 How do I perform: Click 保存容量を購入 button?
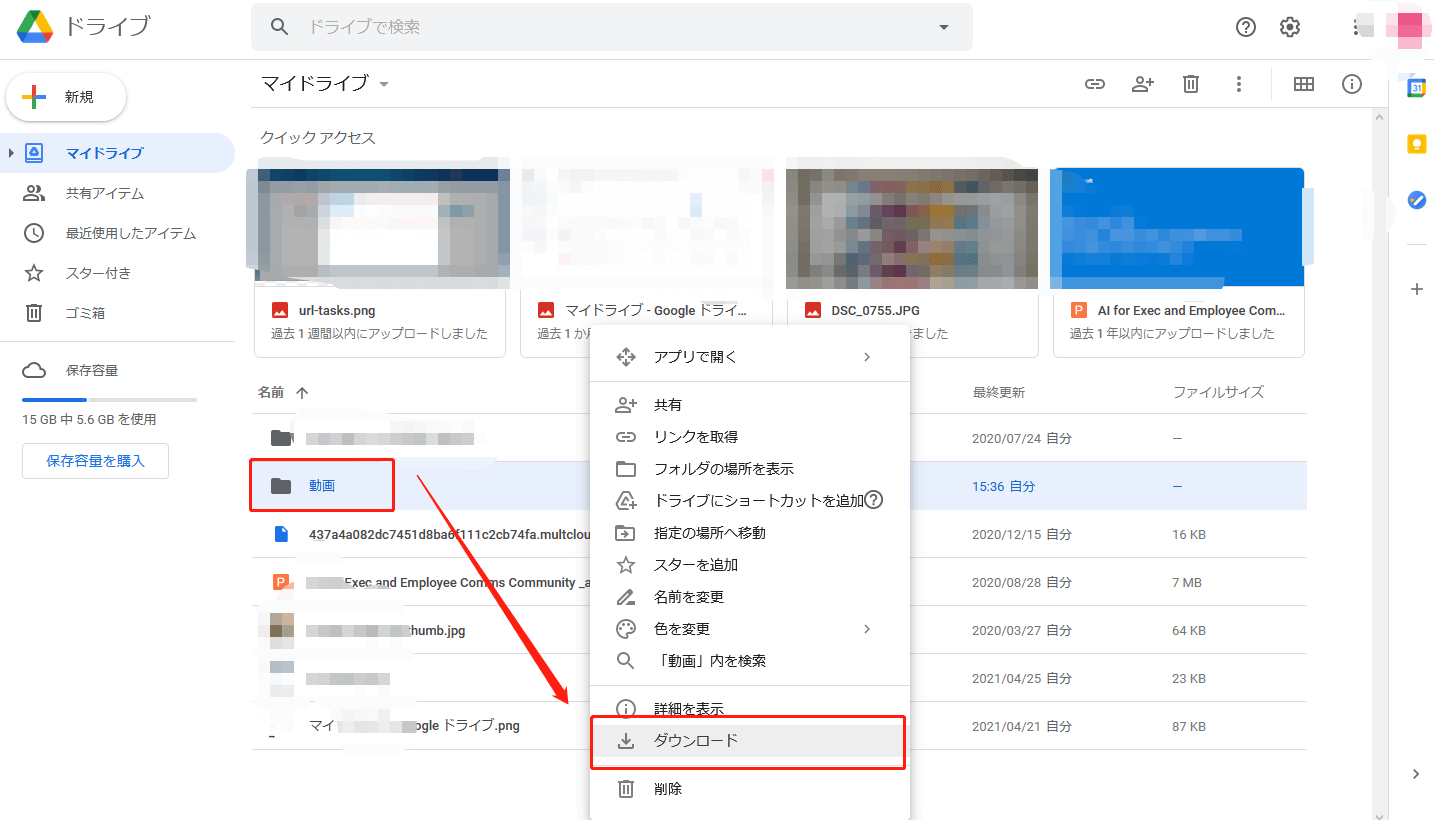pos(95,461)
